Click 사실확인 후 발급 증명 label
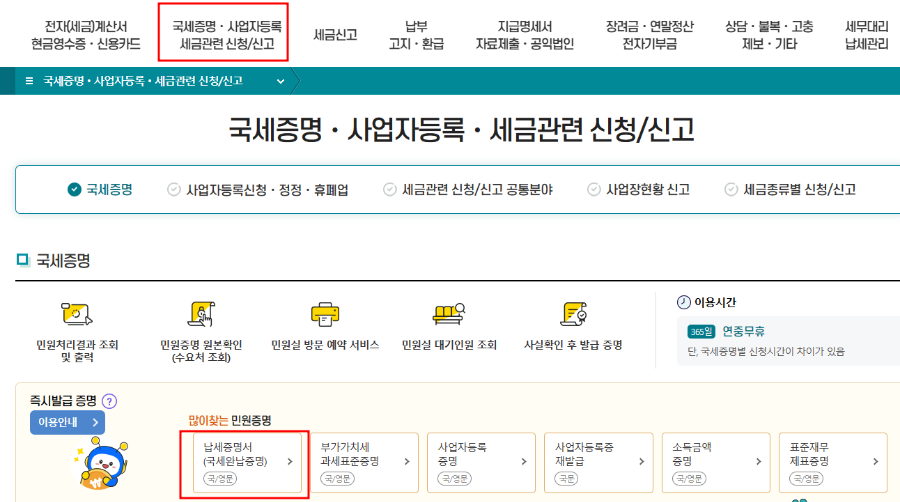Viewport: 900px width, 502px height. pos(573,345)
